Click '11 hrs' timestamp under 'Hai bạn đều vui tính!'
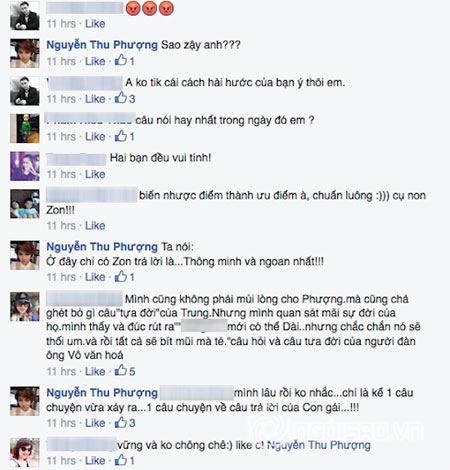Screen dimensions: 450x470 (x=61, y=174)
